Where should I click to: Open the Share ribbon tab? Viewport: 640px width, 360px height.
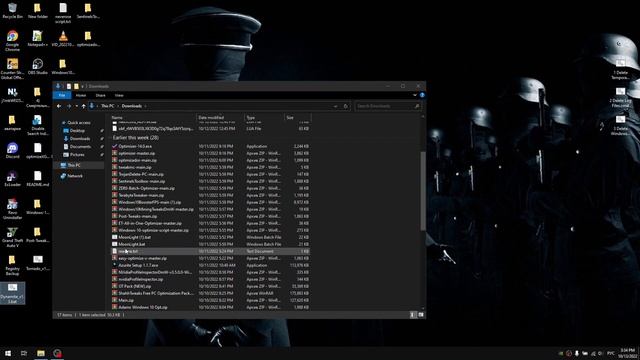tap(100, 95)
